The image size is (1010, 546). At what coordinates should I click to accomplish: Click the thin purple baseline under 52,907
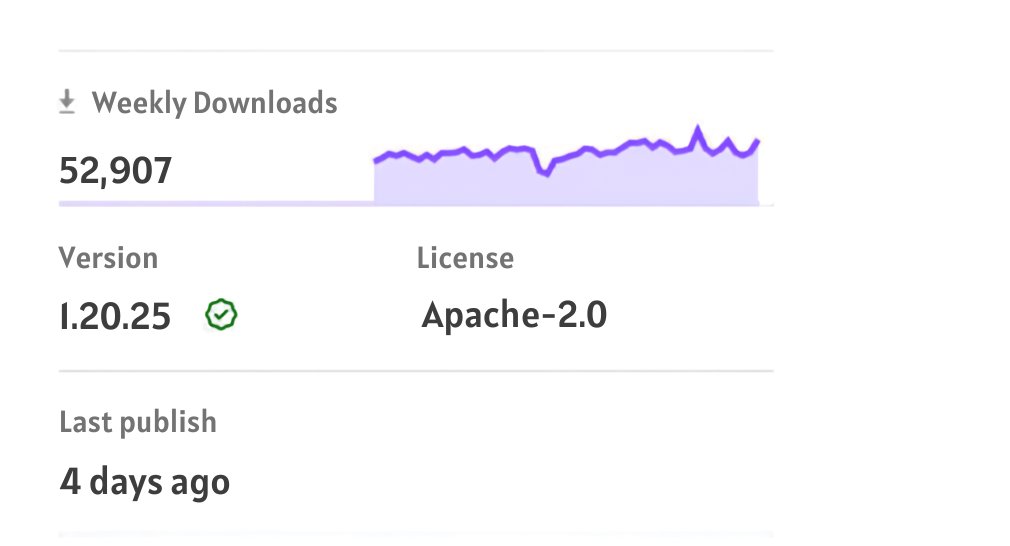[216, 203]
